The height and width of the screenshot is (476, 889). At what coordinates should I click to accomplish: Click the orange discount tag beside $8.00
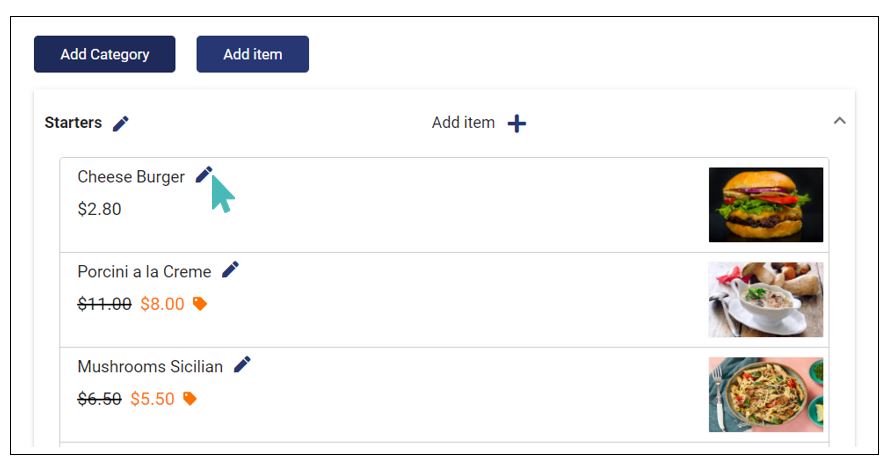[200, 304]
